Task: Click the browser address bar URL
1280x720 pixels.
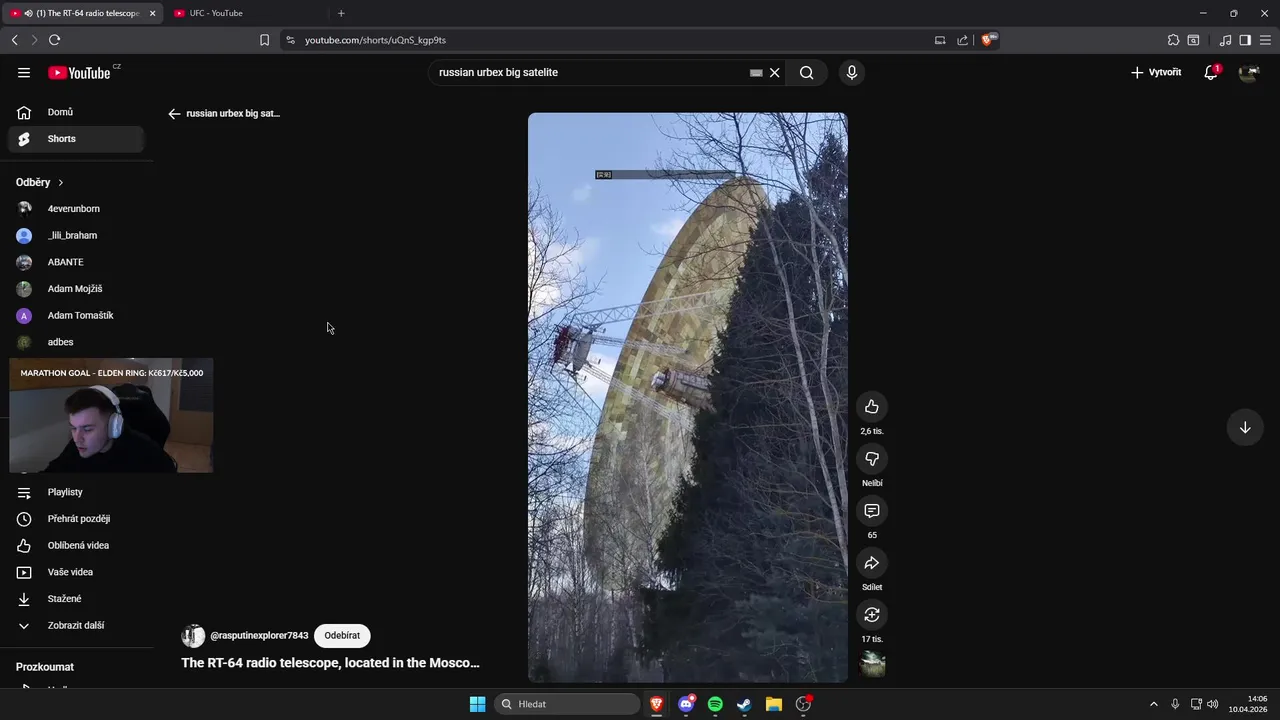Action: tap(375, 40)
